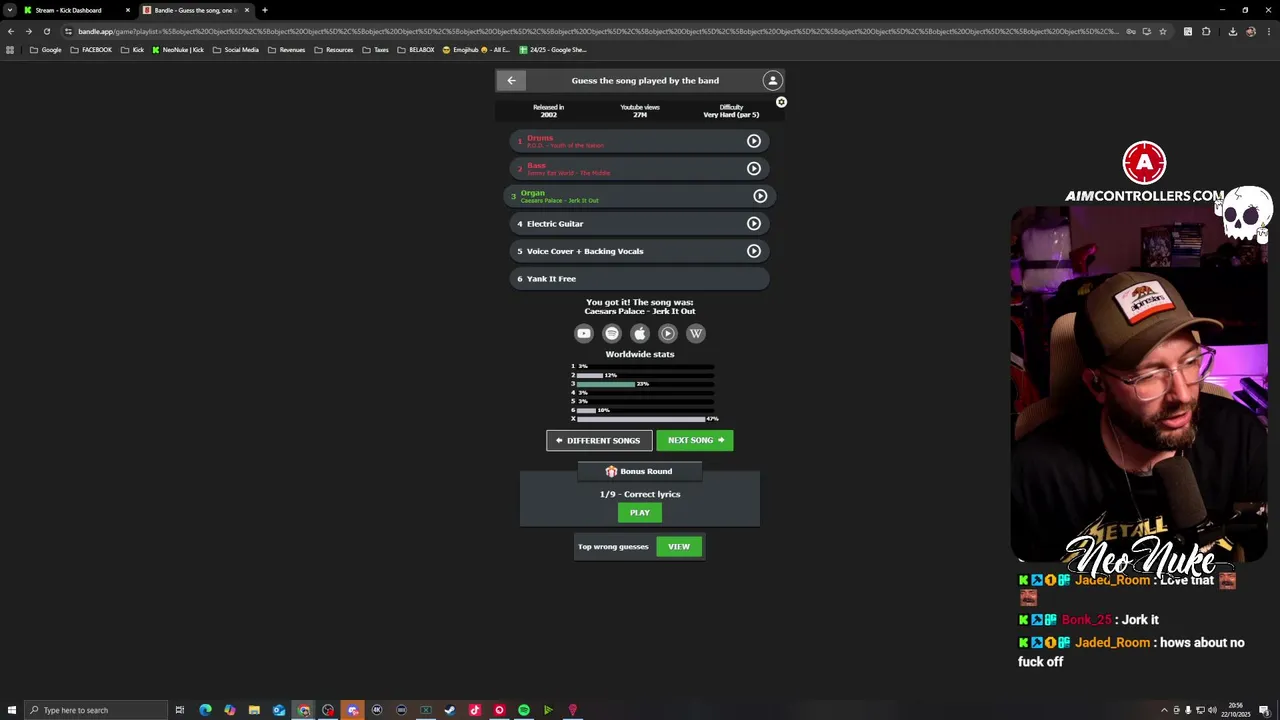Close the Kick Dashboard tab
The width and height of the screenshot is (1280, 720).
(128, 10)
